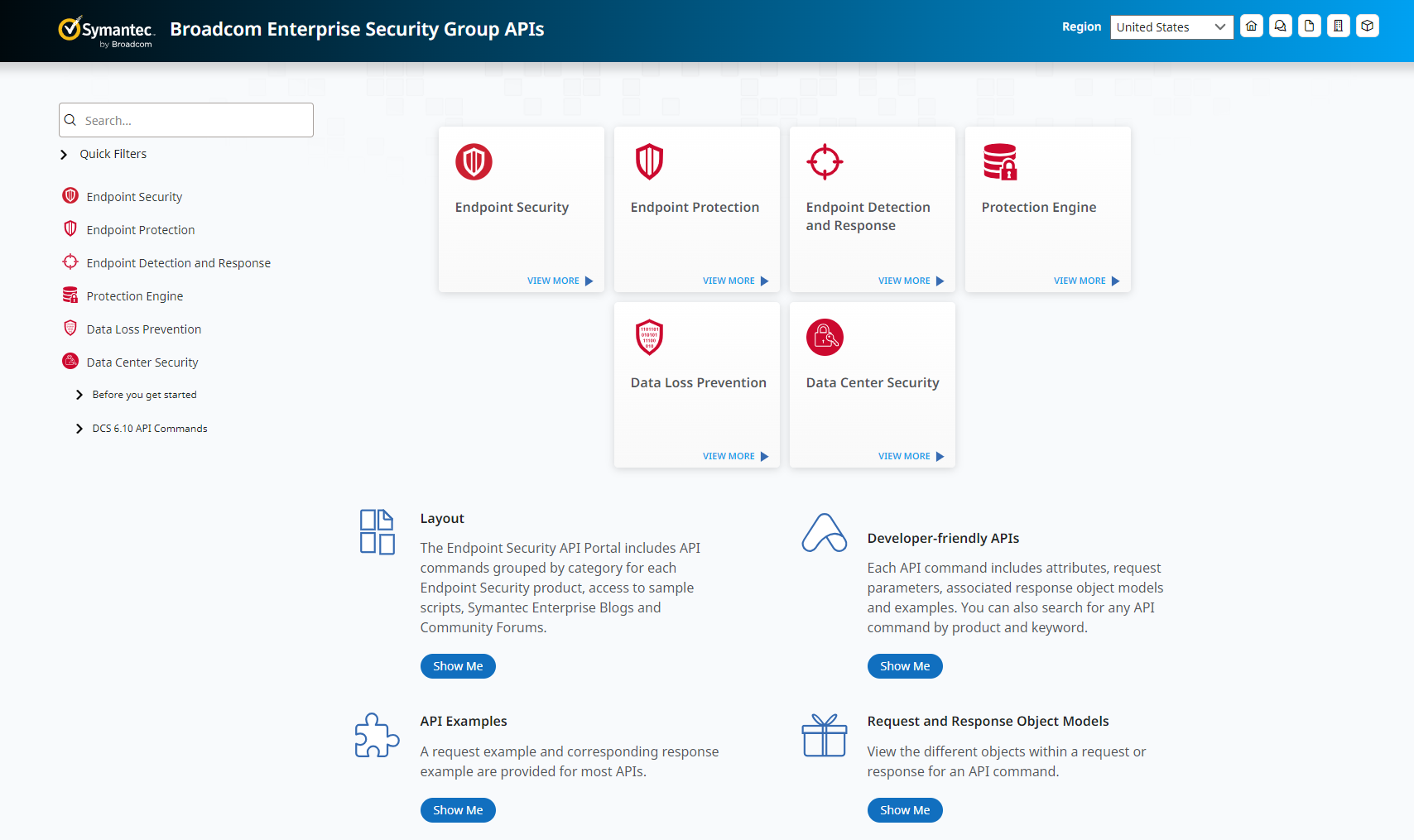Viewport: 1414px width, 840px height.
Task: Click the Layout section heading
Action: (442, 519)
